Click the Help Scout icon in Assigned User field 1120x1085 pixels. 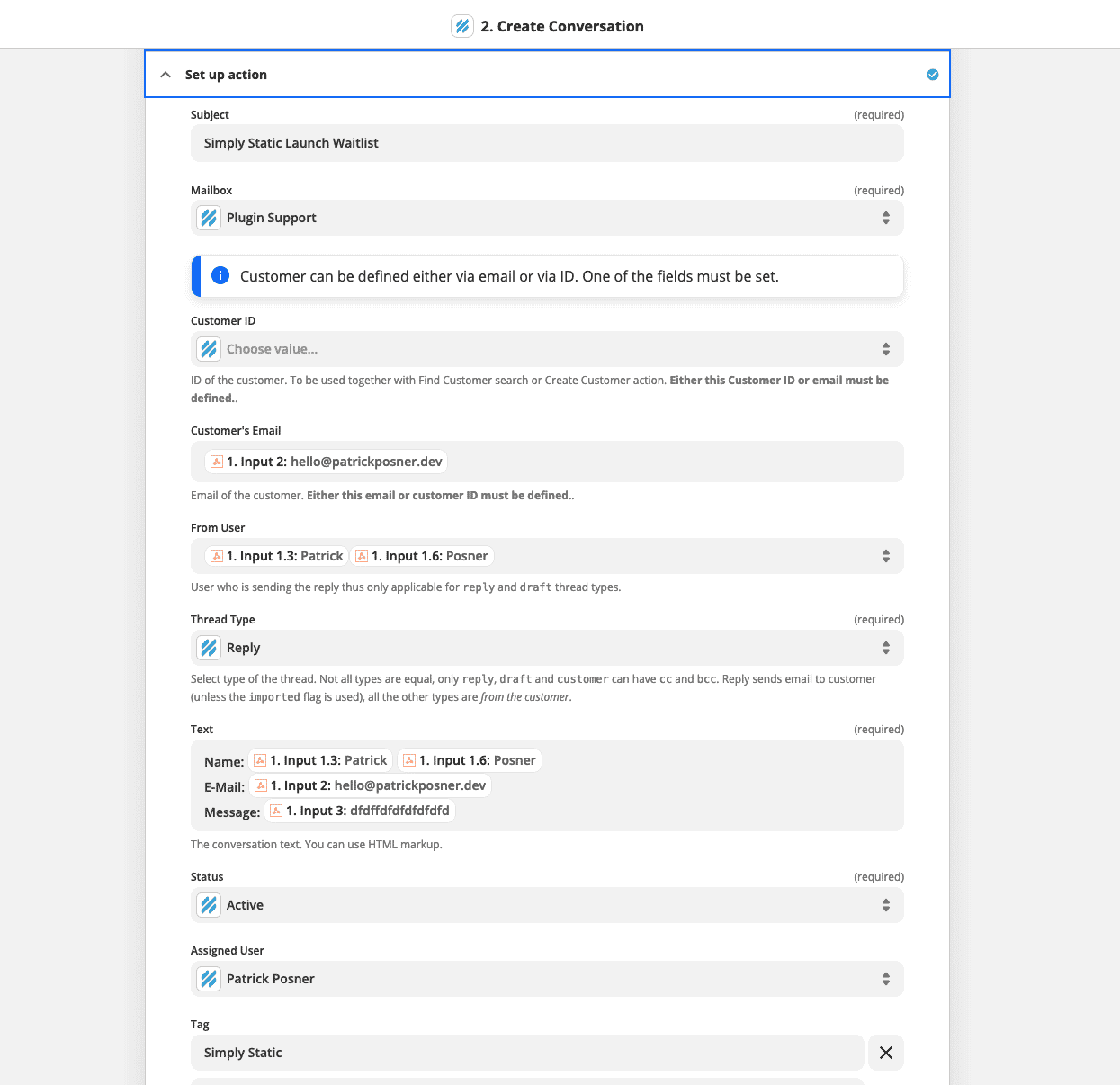(209, 979)
